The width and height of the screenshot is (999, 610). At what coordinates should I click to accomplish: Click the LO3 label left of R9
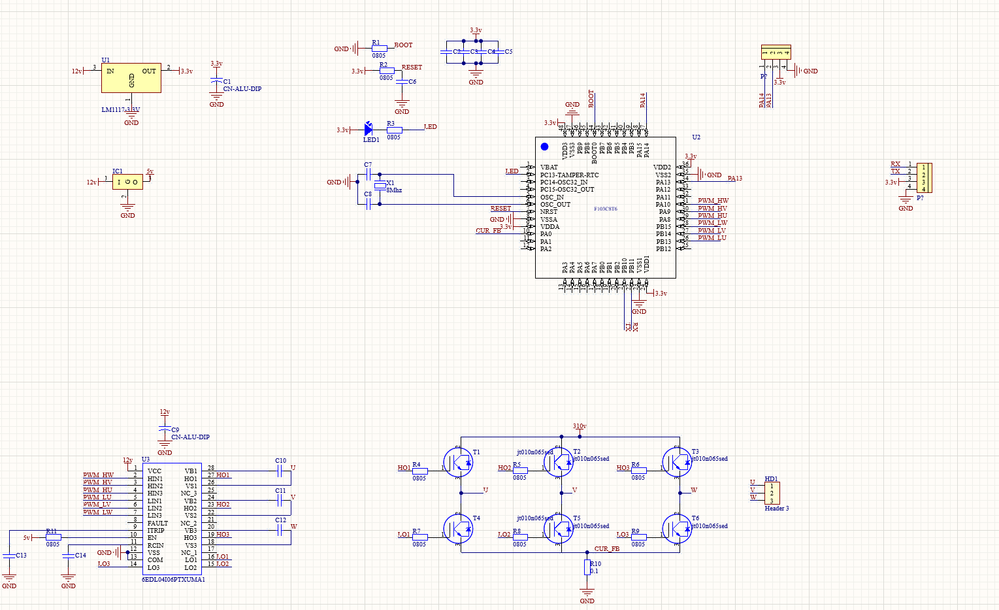[x=622, y=534]
